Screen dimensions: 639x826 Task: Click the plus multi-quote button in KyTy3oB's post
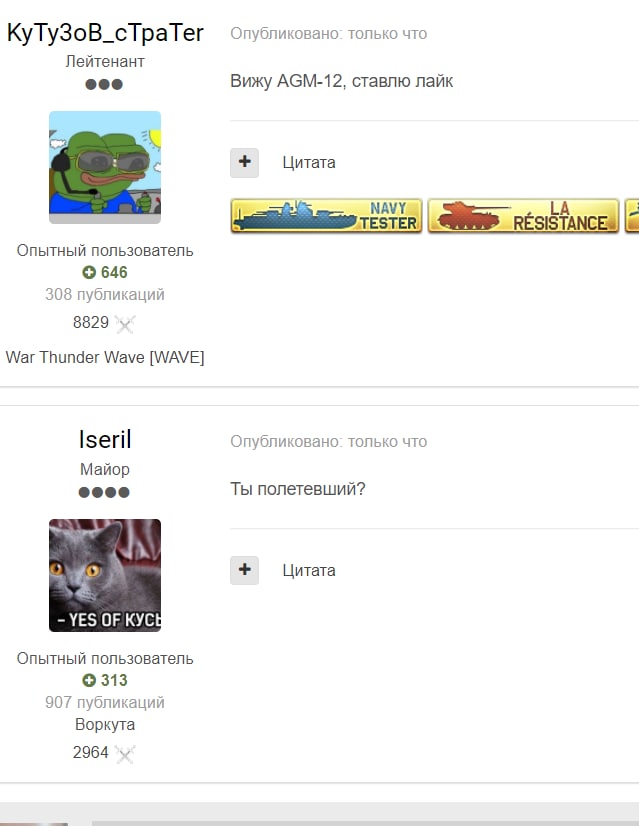click(x=244, y=163)
